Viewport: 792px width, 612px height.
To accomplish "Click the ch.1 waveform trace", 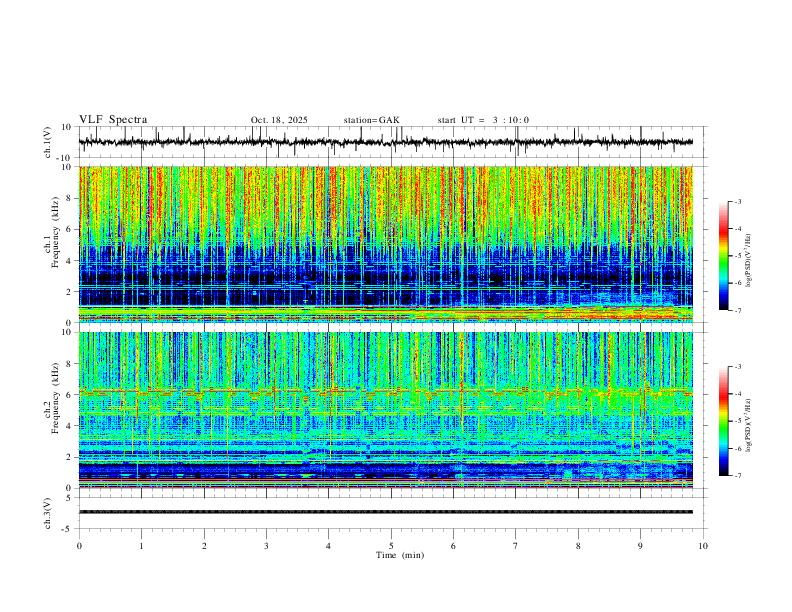I will [x=386, y=142].
